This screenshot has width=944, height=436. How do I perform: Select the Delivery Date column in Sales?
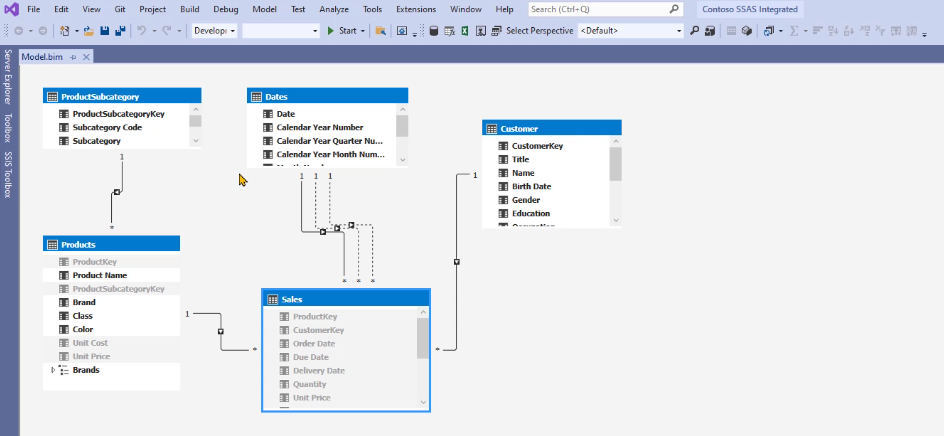pyautogui.click(x=319, y=371)
